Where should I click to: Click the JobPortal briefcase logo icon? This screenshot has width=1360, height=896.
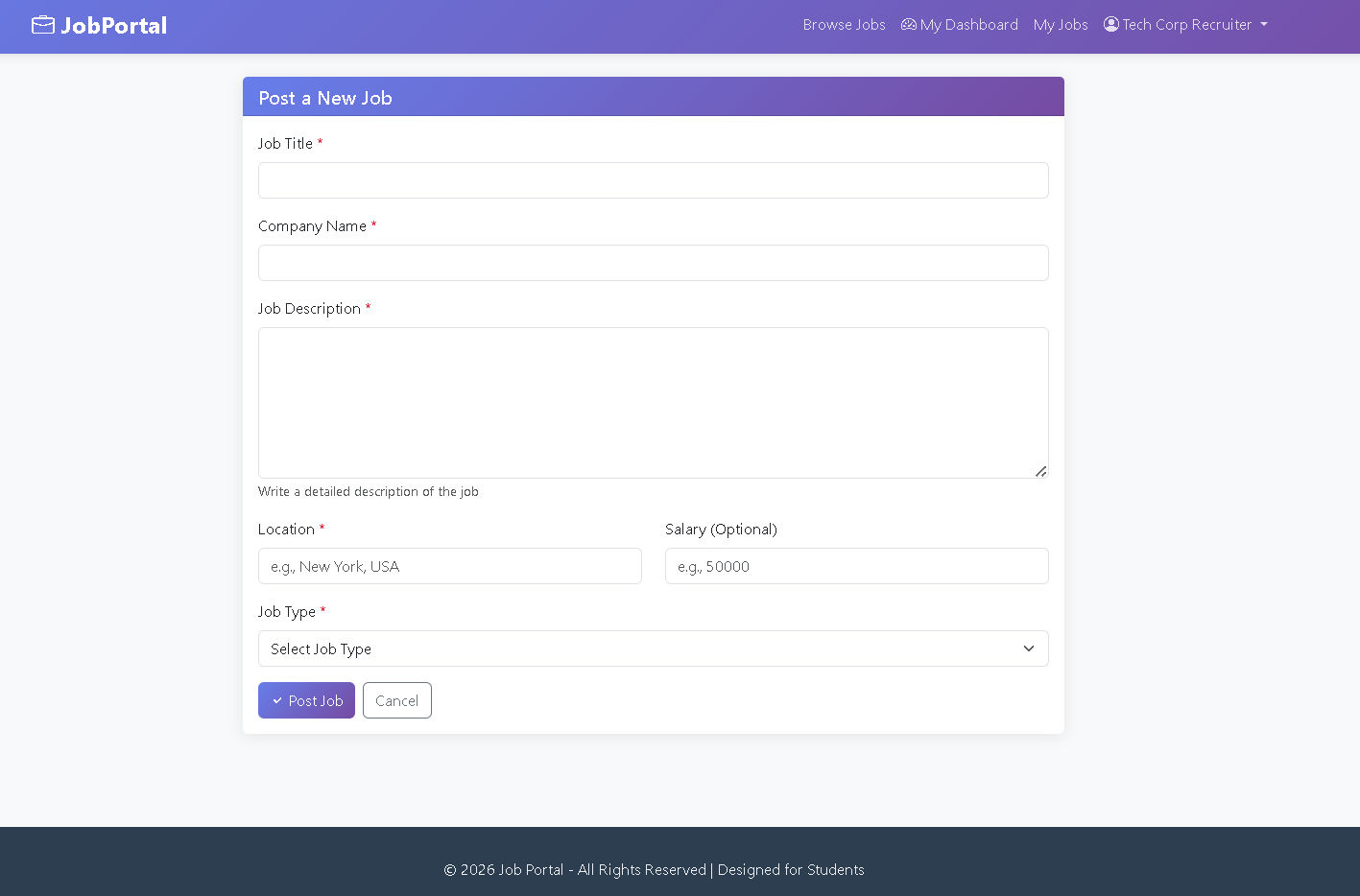(43, 25)
